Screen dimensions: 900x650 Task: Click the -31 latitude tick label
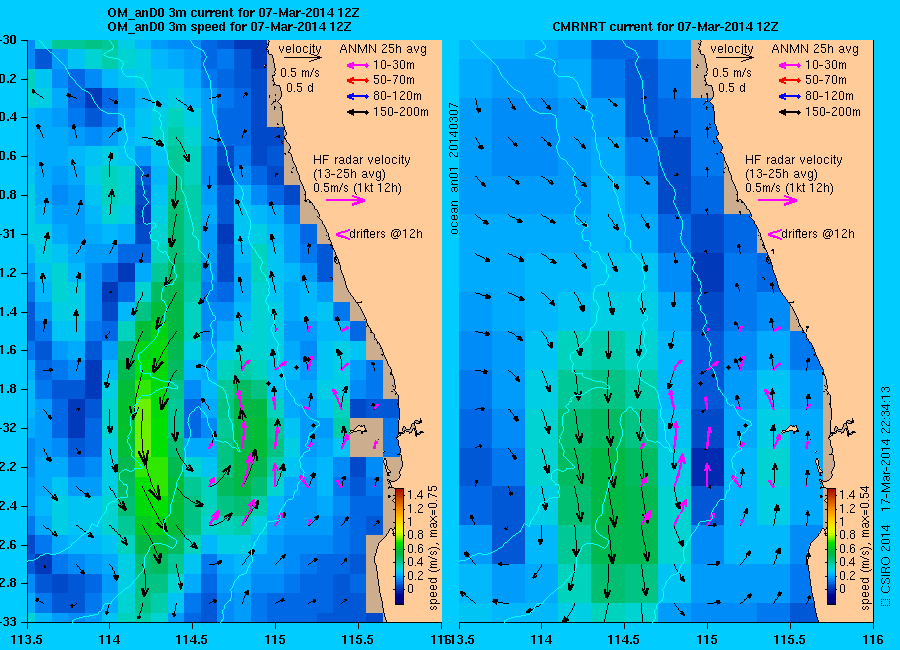click(7, 234)
